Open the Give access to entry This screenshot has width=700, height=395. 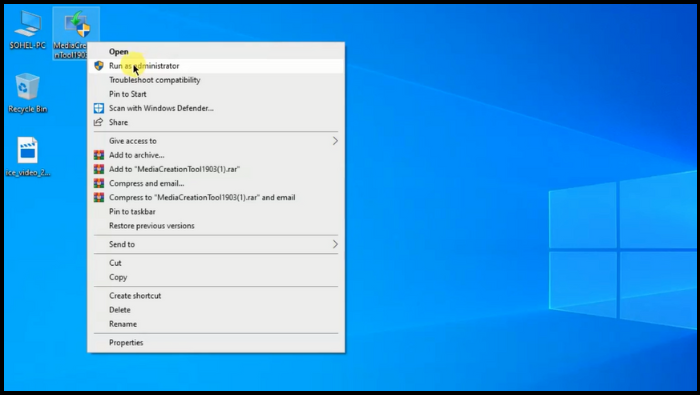(x=216, y=141)
